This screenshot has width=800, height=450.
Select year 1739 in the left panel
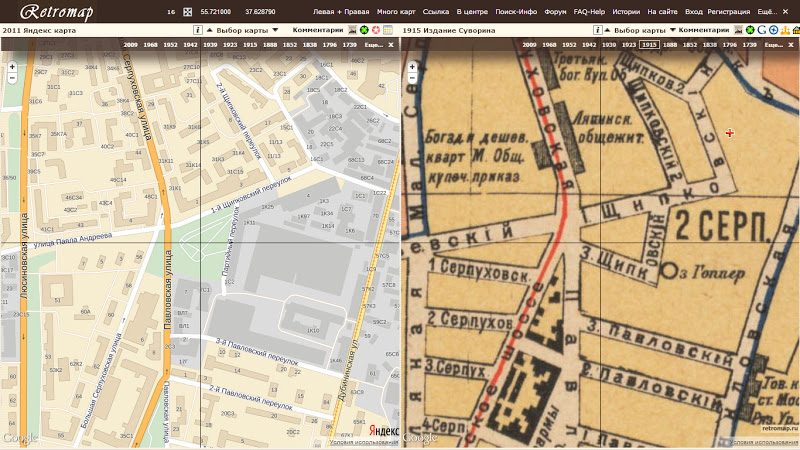coord(349,45)
